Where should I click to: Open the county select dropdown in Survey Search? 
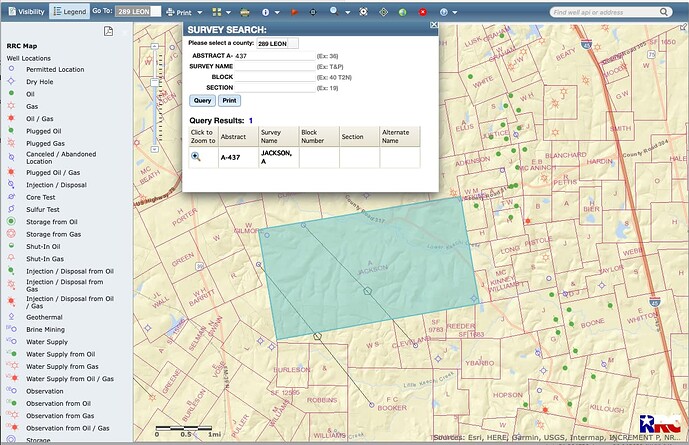[x=277, y=43]
